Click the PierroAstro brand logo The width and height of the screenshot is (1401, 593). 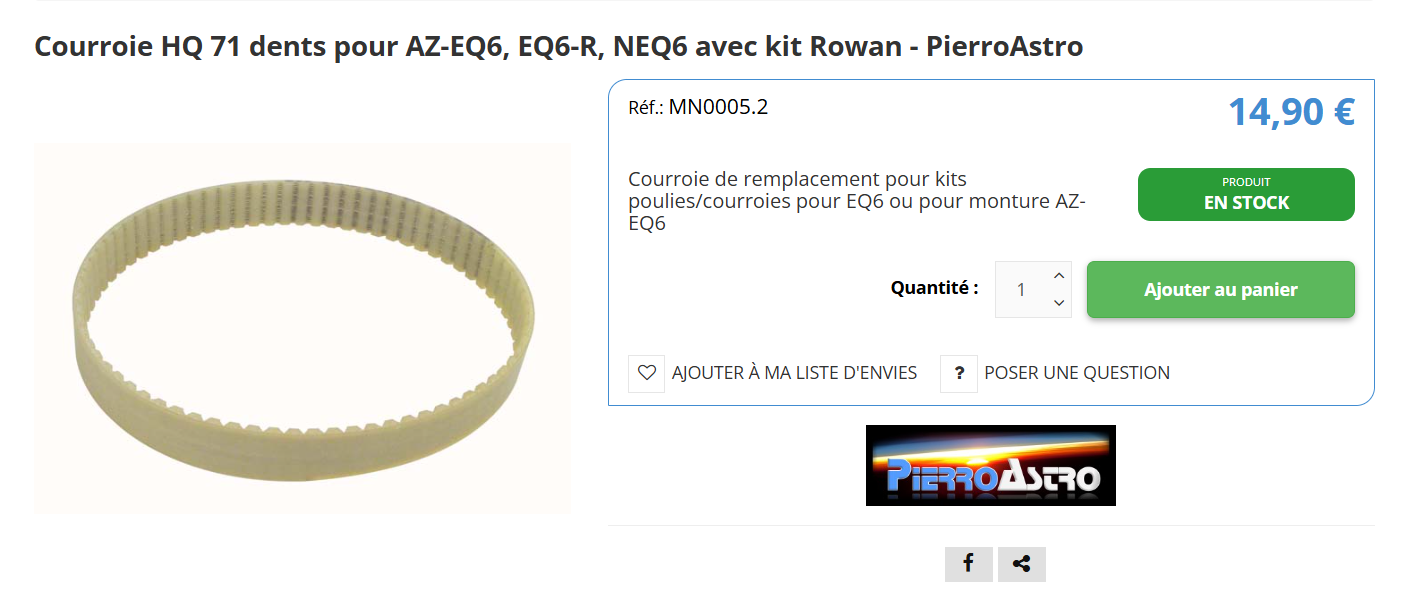pyautogui.click(x=990, y=465)
